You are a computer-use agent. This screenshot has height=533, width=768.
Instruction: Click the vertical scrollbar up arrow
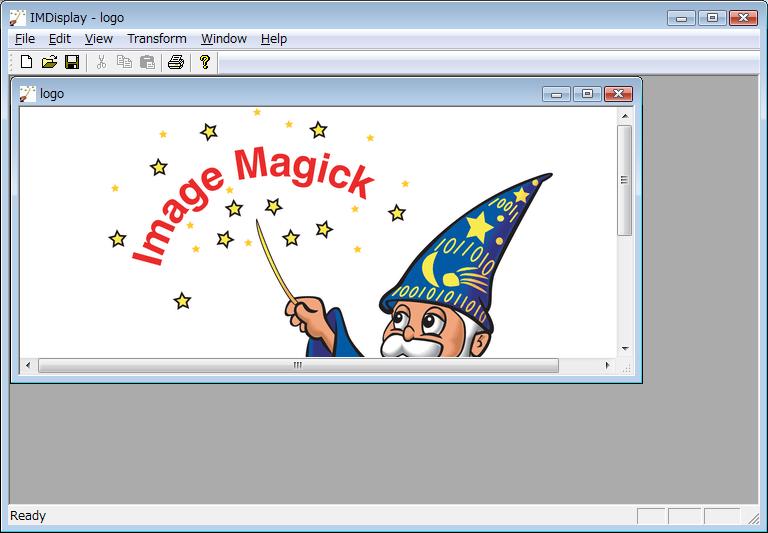point(625,116)
